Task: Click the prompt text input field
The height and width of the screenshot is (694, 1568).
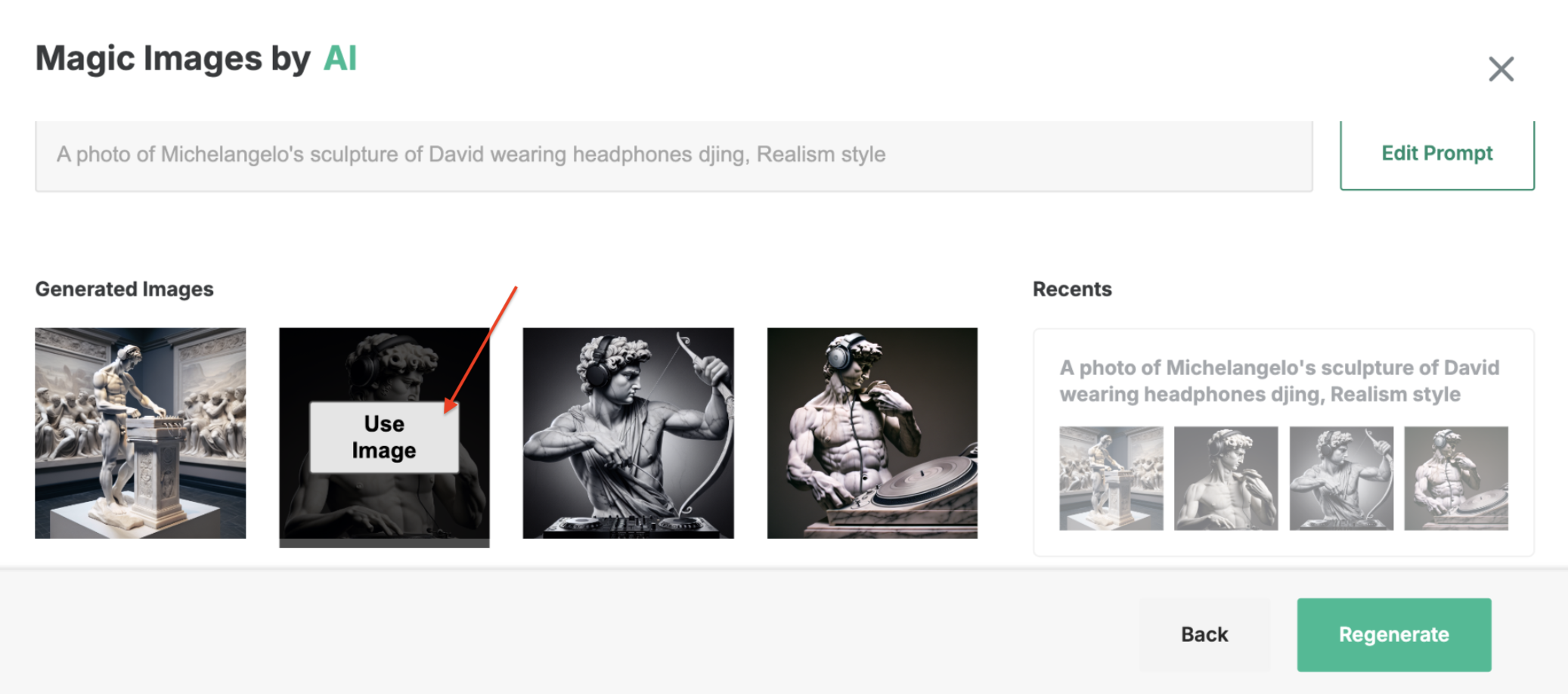Action: (673, 155)
